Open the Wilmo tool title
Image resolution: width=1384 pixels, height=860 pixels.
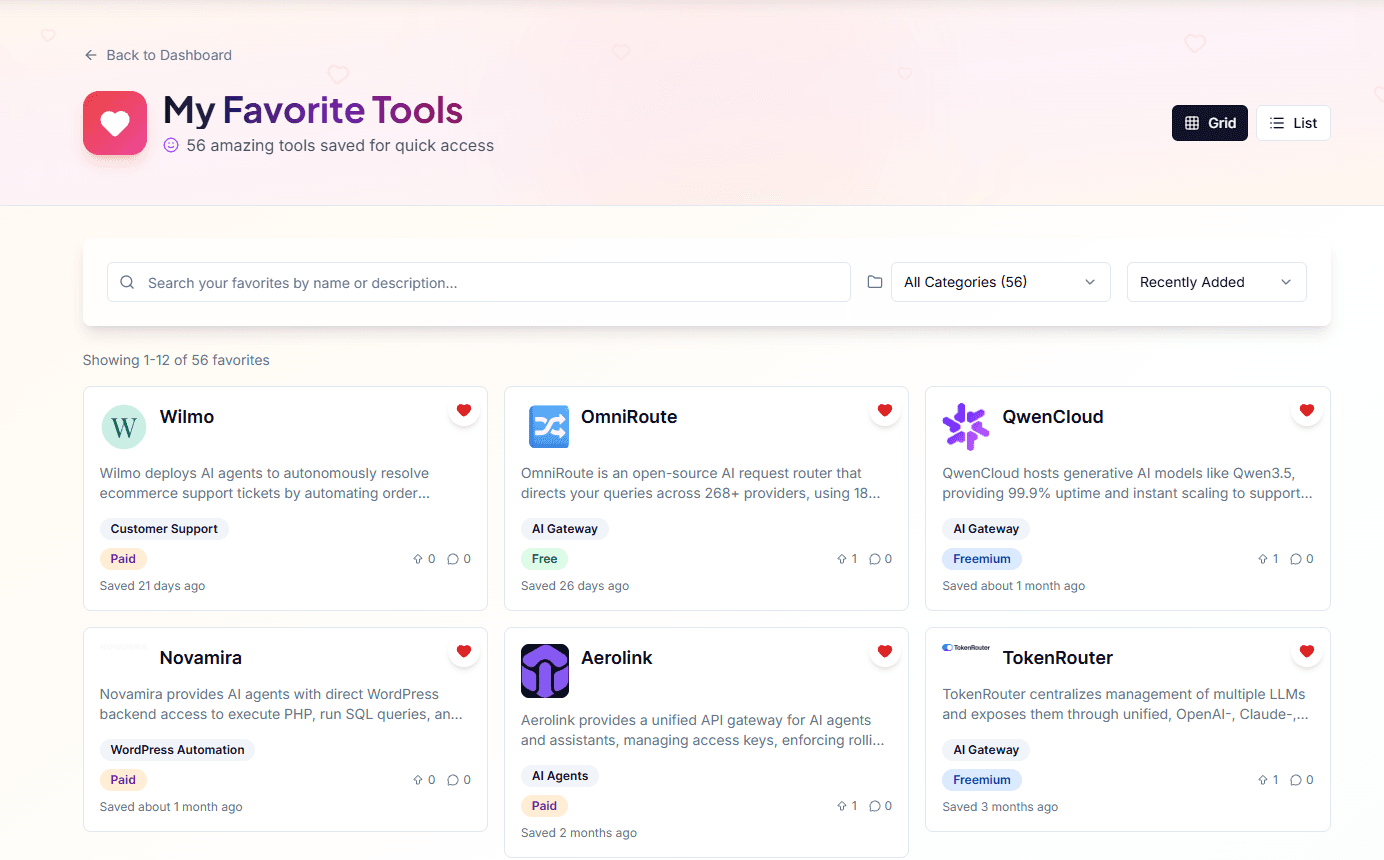[x=187, y=417]
